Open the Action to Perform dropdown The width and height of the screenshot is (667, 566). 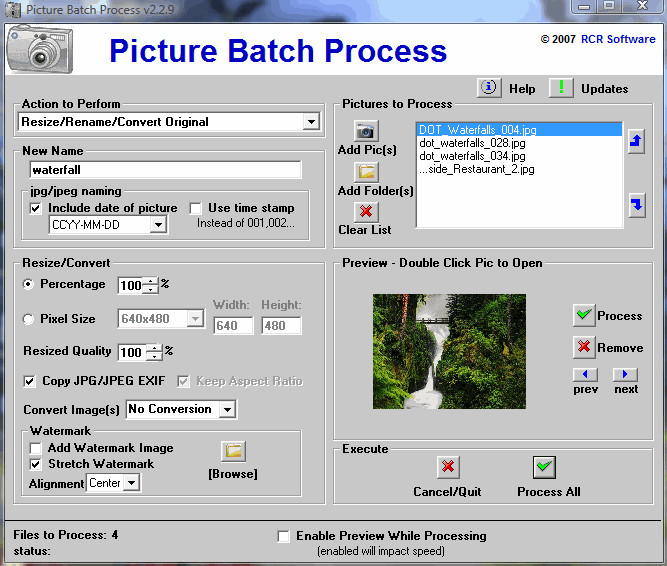click(311, 122)
